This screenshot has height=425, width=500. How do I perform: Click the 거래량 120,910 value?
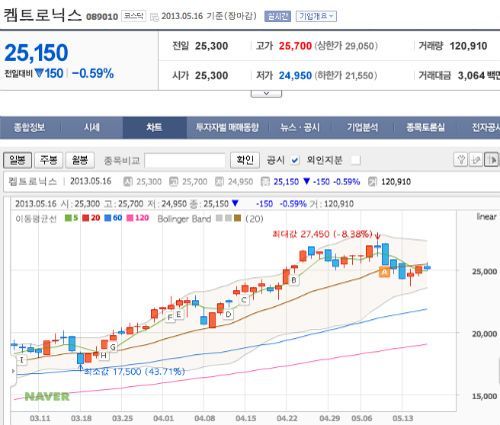[468, 46]
